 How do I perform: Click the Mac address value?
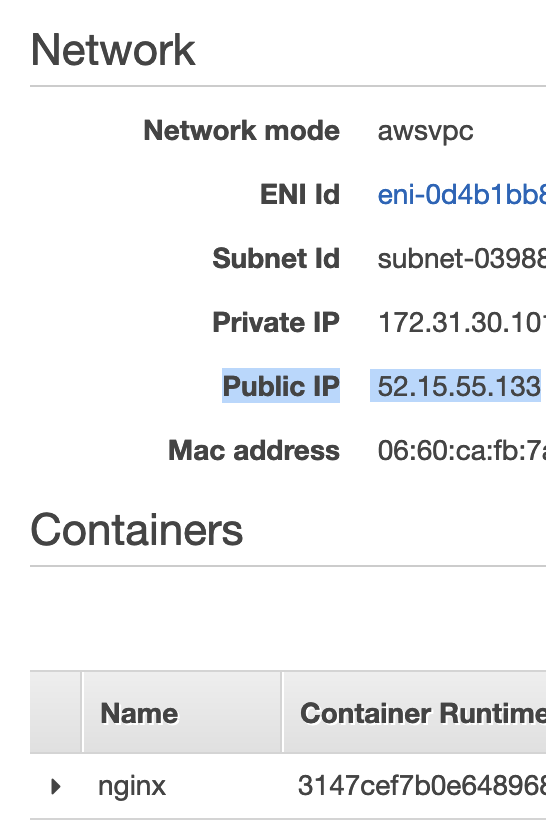462,450
